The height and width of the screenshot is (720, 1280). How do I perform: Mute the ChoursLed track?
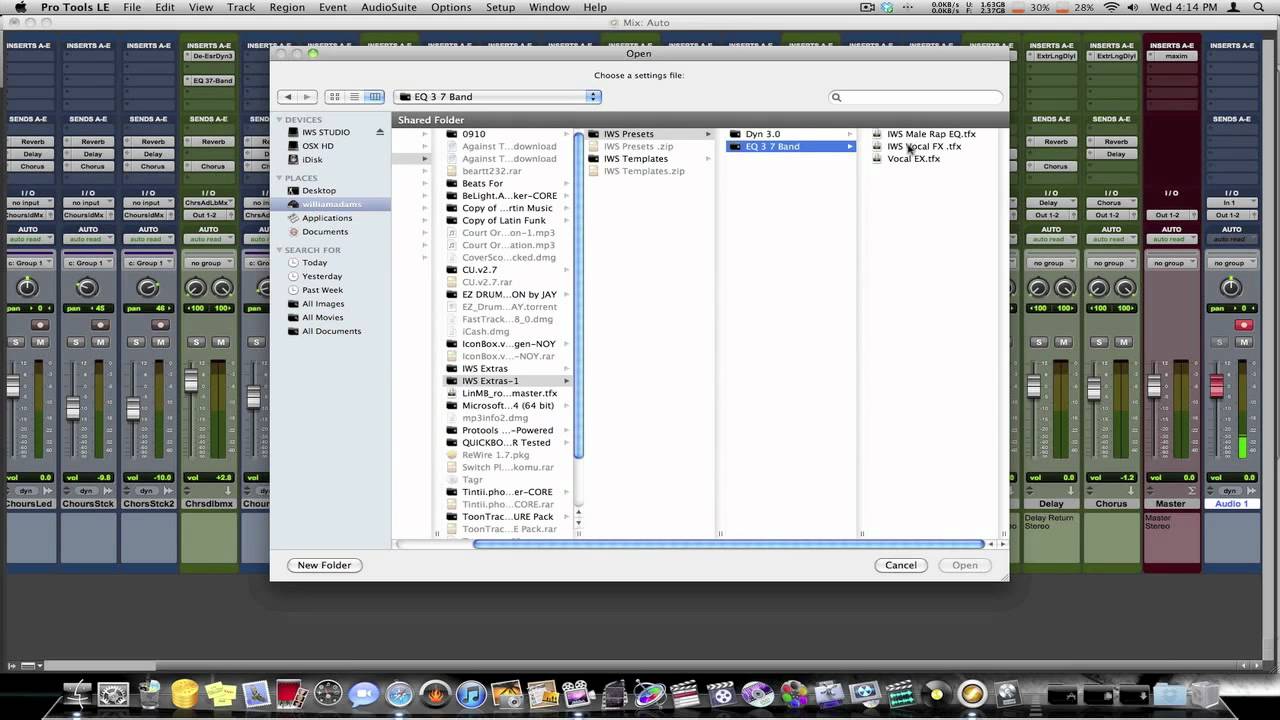(x=40, y=342)
